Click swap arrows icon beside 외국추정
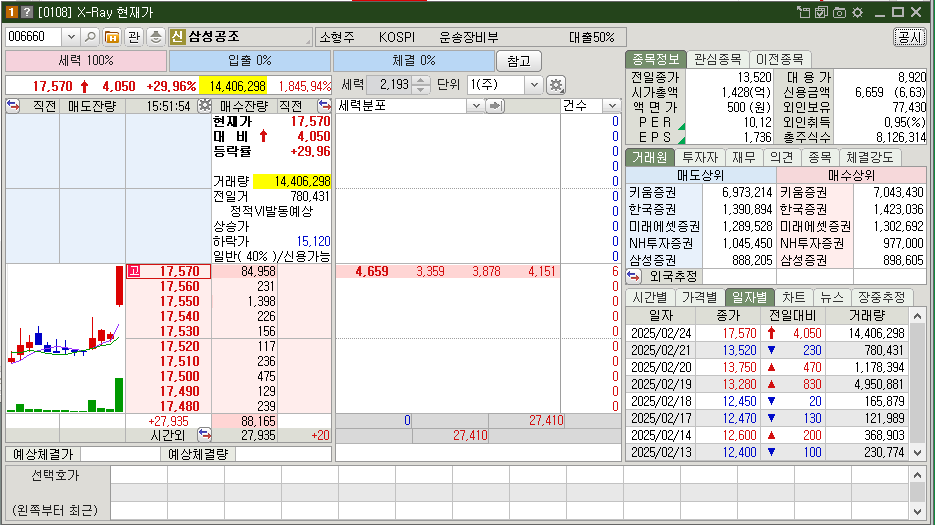Image resolution: width=935 pixels, height=525 pixels. [x=633, y=276]
